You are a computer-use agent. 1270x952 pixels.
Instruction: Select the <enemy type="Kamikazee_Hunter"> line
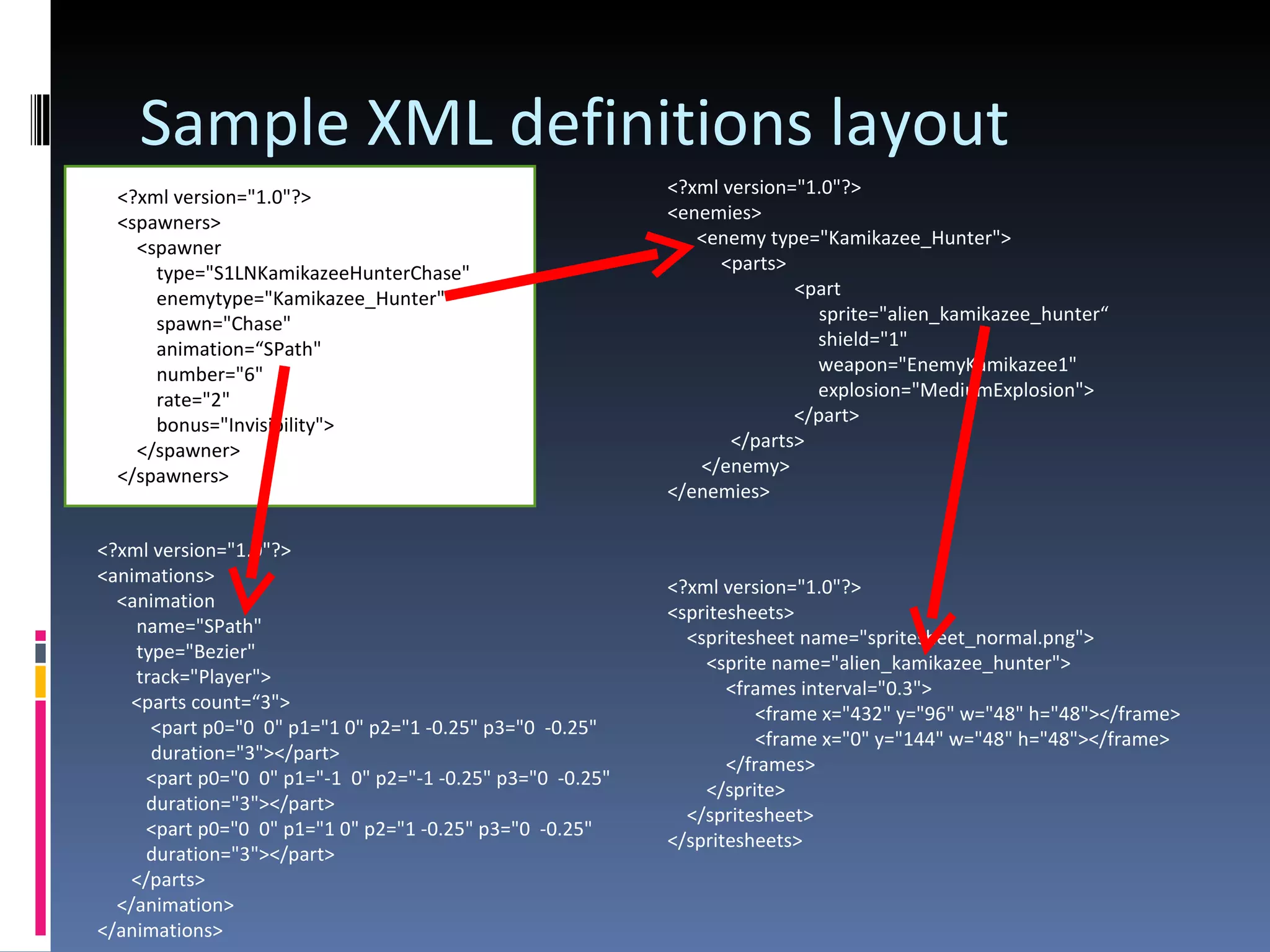[x=853, y=238]
